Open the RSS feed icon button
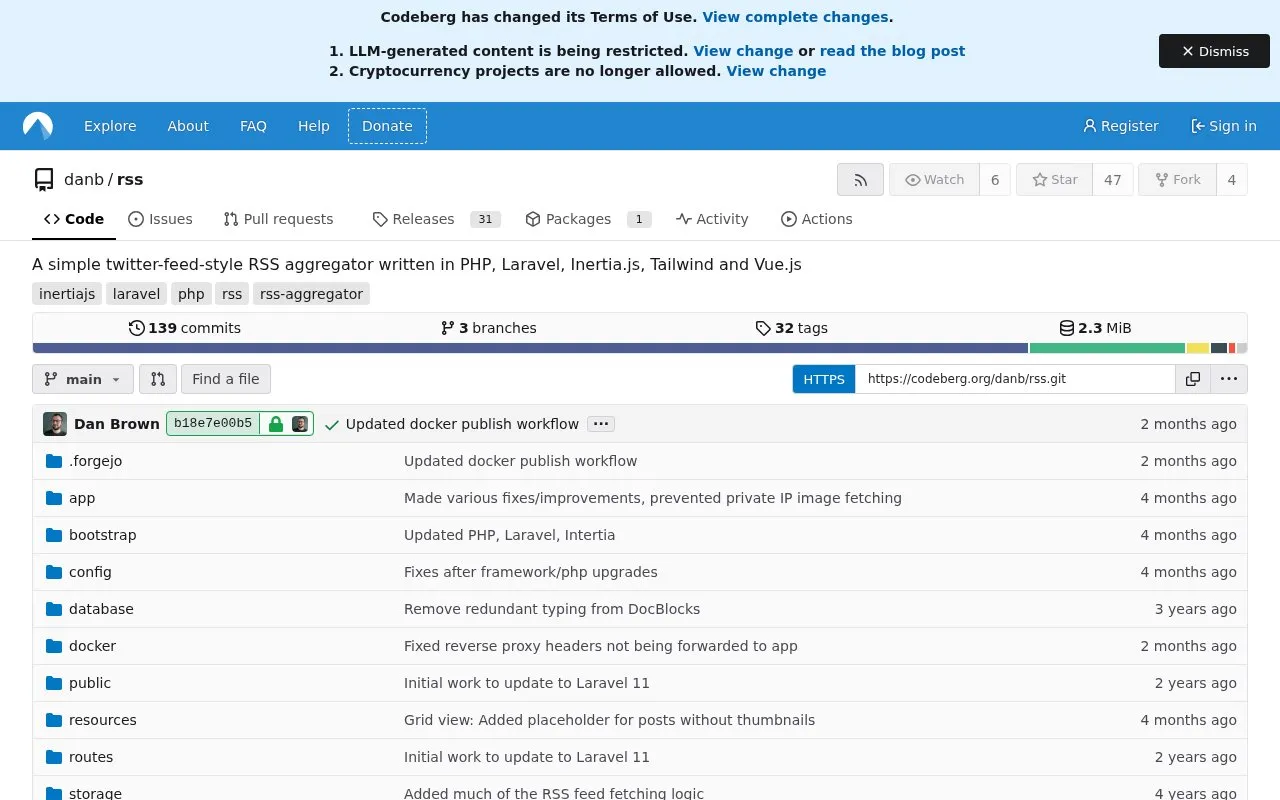 (860, 180)
